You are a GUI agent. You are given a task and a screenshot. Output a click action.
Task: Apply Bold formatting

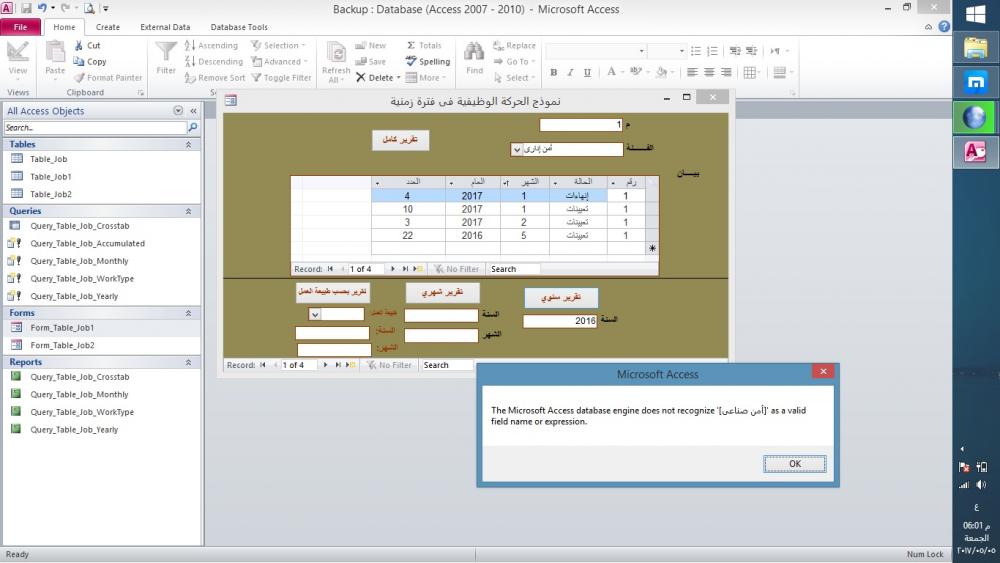tap(554, 72)
